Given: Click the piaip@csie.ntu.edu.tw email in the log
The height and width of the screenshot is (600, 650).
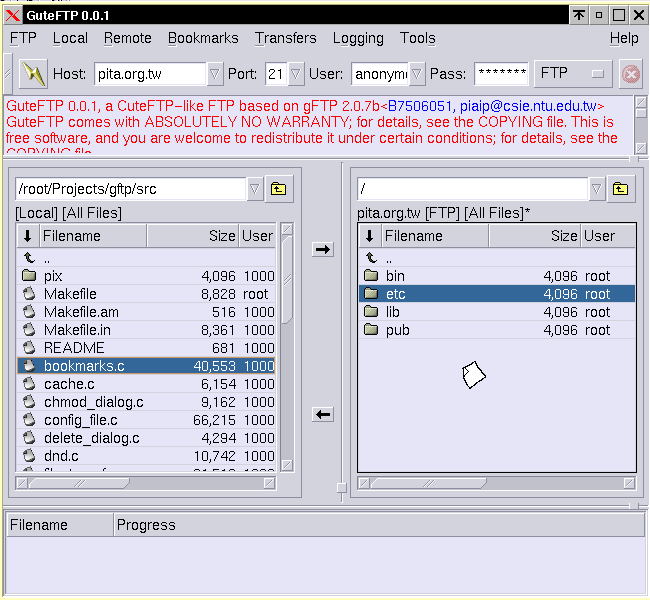Looking at the screenshot, I should tap(529, 106).
